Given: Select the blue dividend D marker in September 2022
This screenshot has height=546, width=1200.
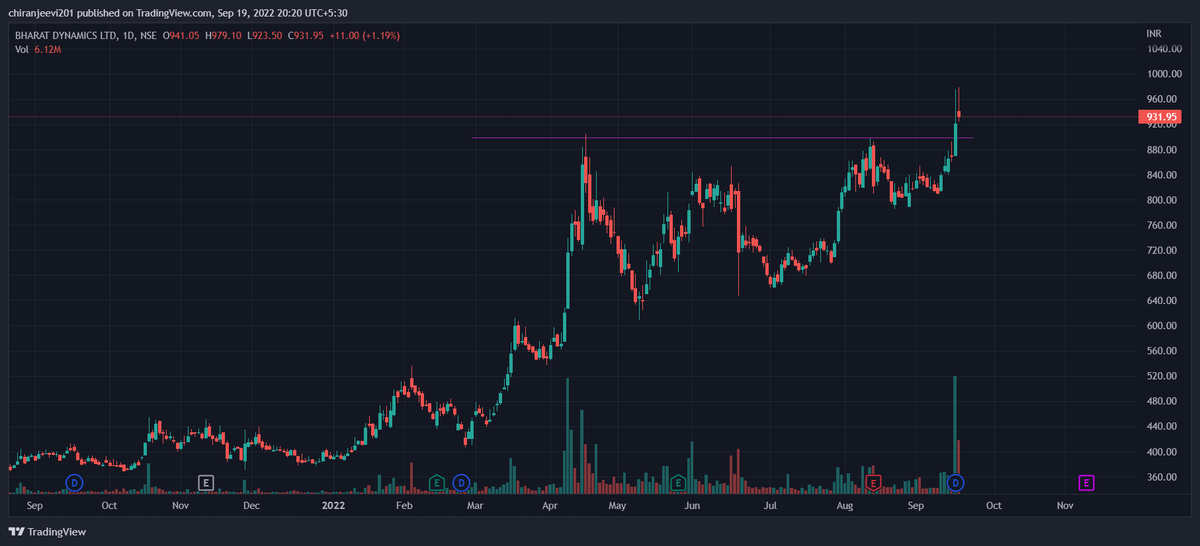Looking at the screenshot, I should click(x=956, y=483).
